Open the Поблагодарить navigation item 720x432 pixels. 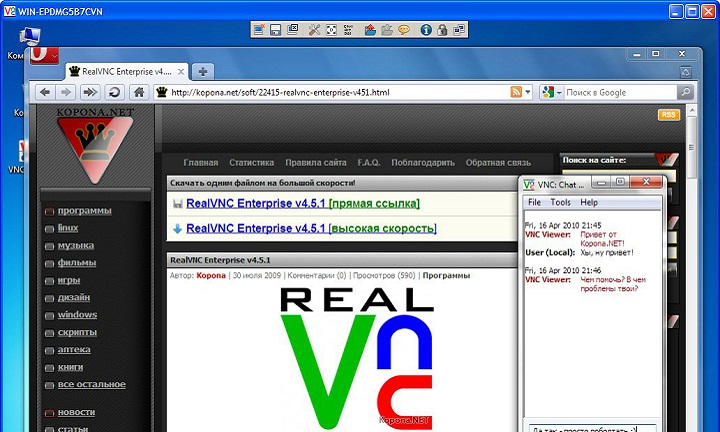point(423,163)
